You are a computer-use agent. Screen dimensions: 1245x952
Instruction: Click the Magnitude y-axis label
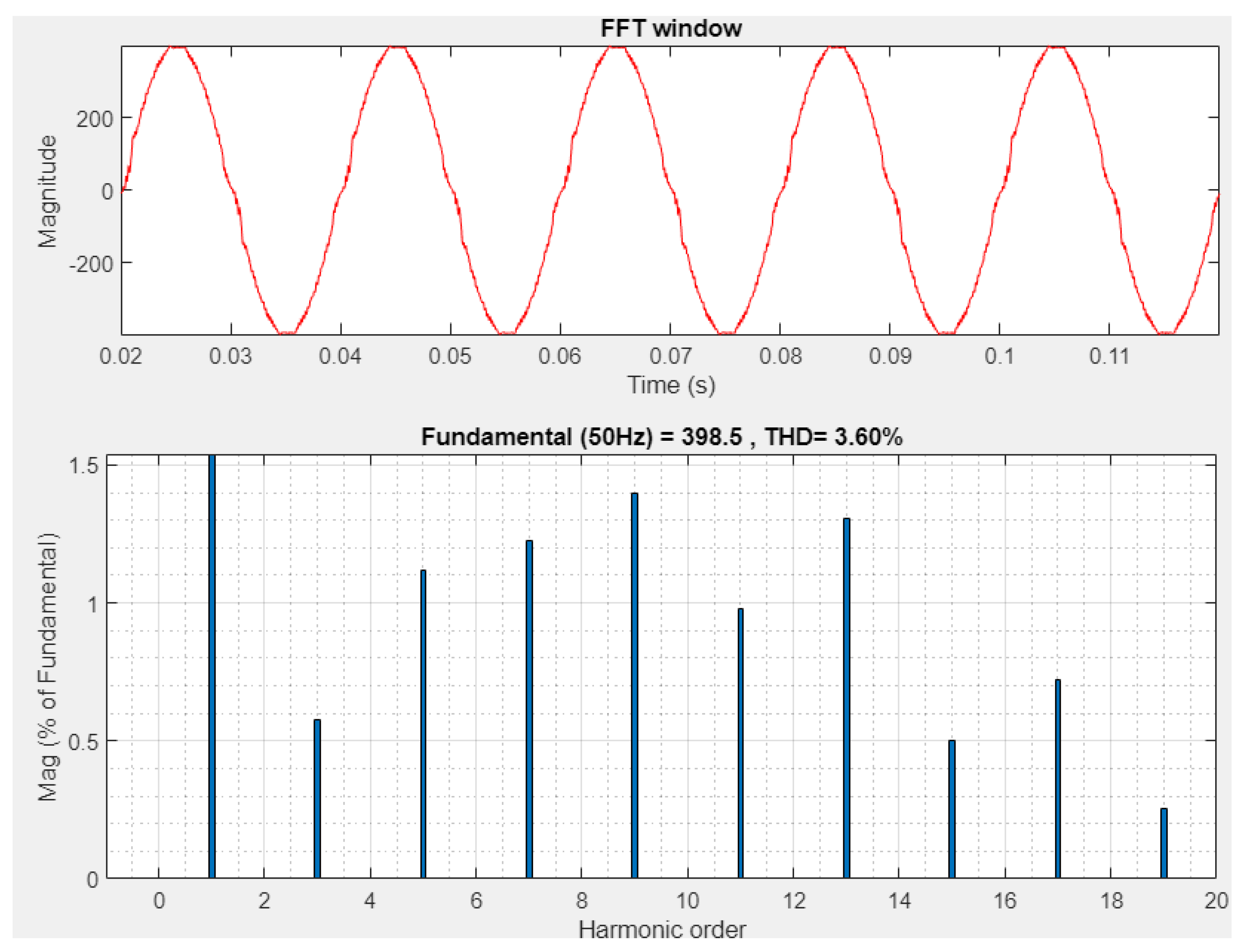pyautogui.click(x=47, y=191)
